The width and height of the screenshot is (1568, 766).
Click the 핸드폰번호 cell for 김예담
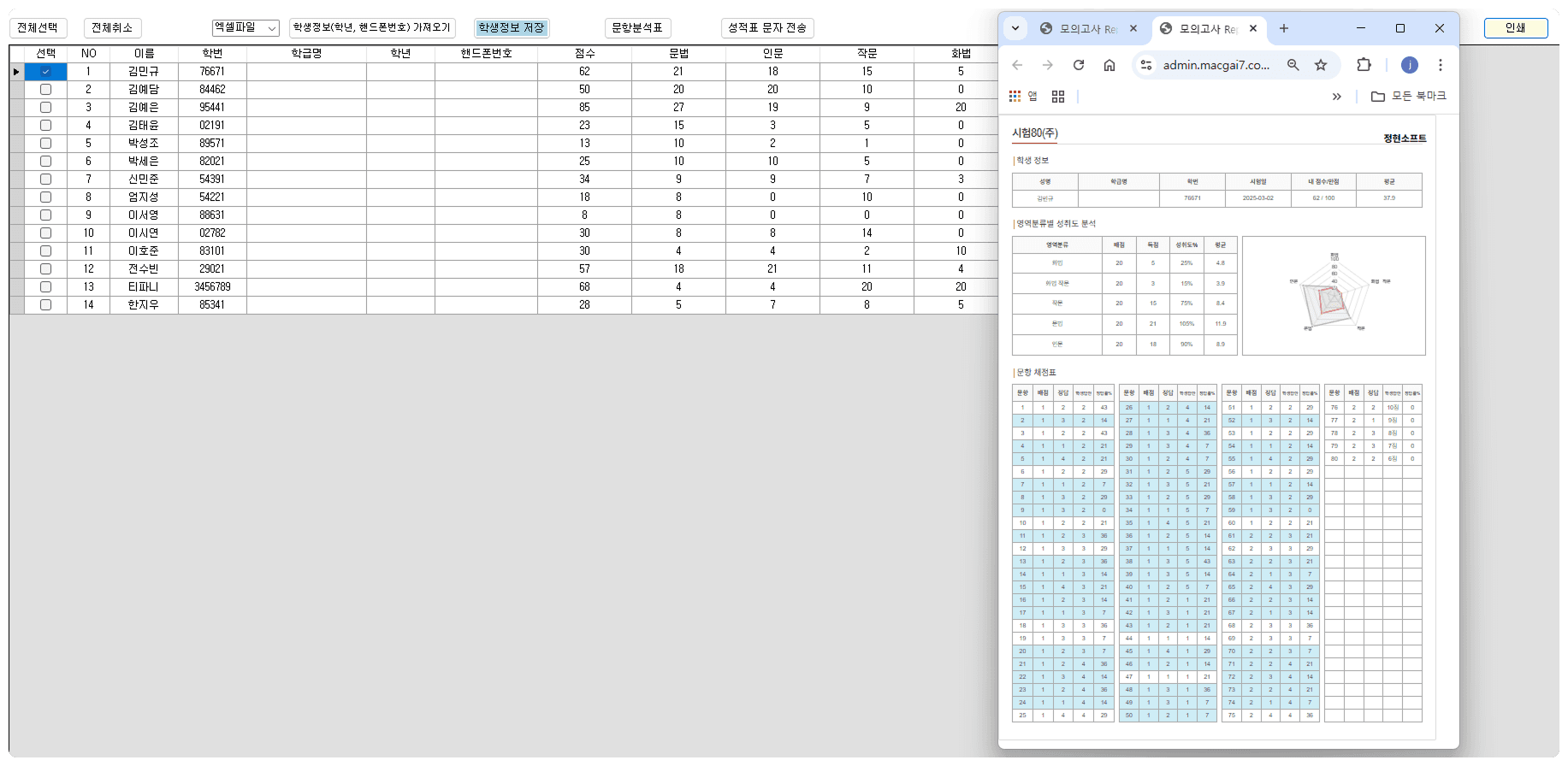click(x=486, y=90)
